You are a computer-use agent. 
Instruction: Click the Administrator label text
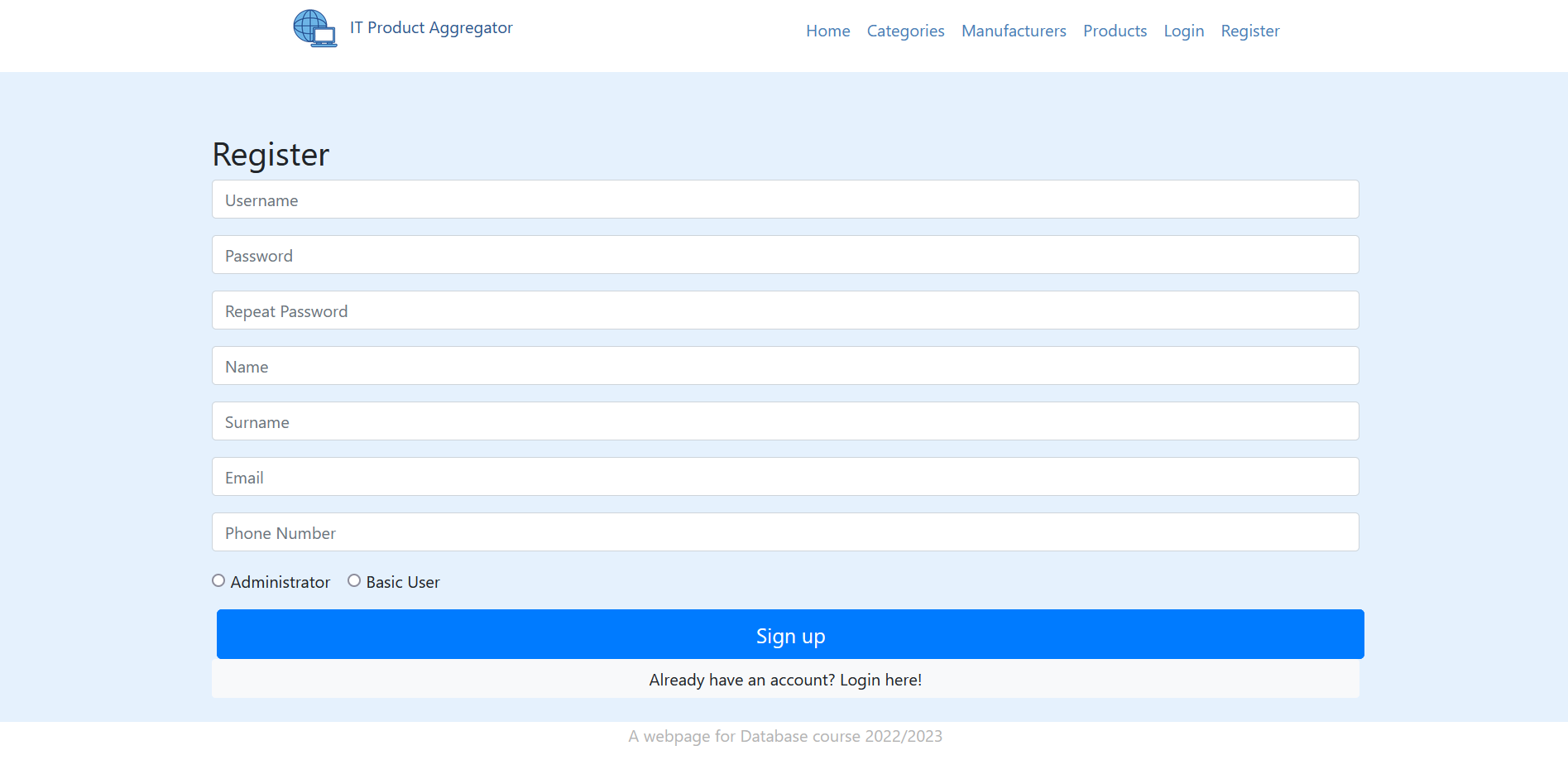tap(280, 583)
